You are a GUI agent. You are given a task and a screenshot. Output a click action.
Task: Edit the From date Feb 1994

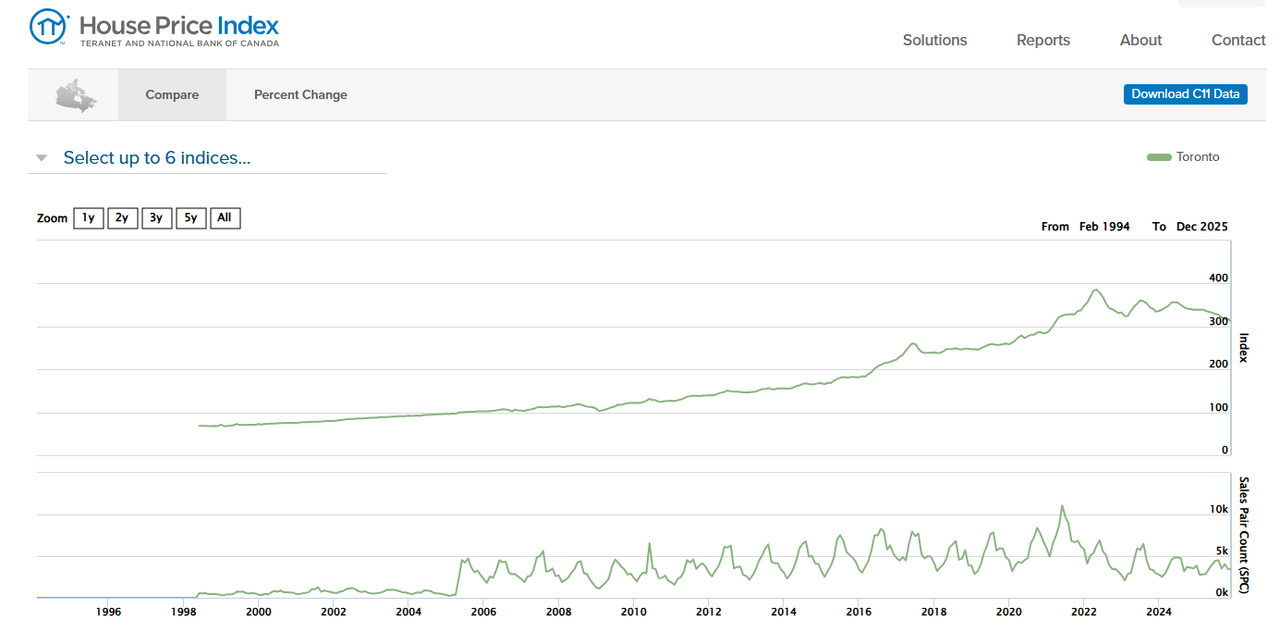(1104, 227)
